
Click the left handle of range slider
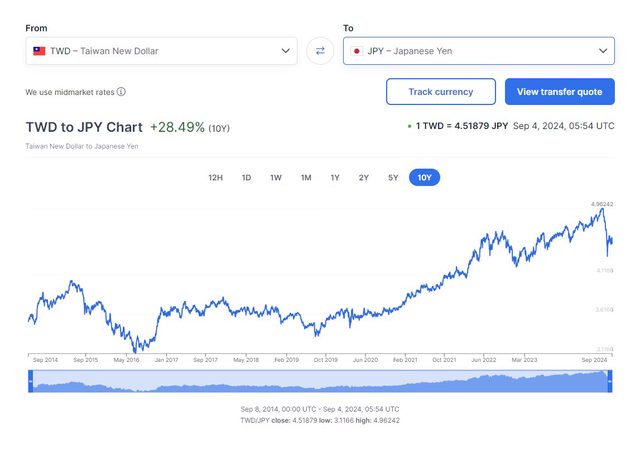31,381
